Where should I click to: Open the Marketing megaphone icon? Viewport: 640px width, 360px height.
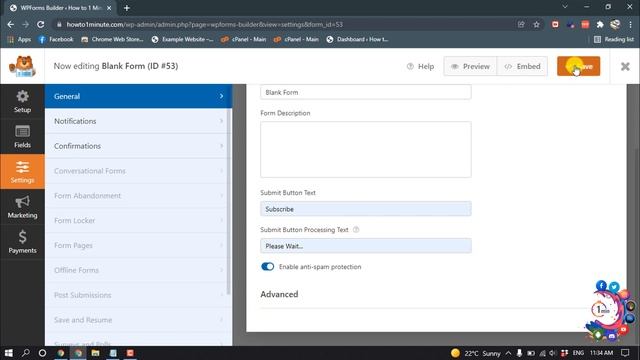(22, 202)
